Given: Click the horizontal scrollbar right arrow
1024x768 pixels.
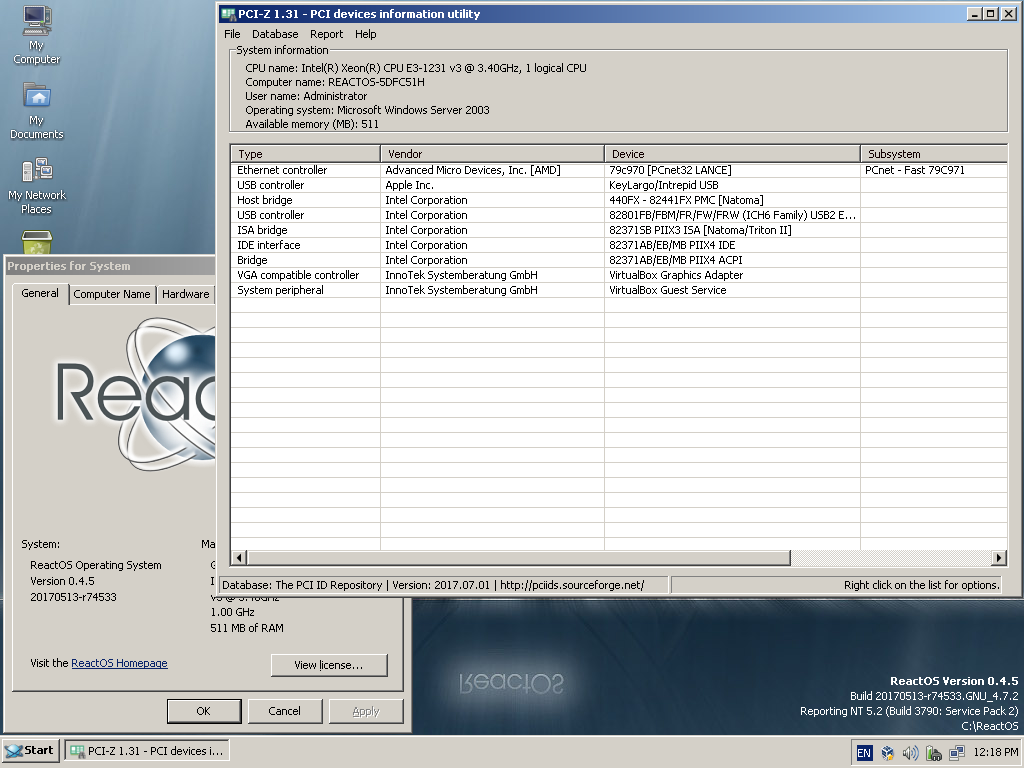Looking at the screenshot, I should [999, 558].
